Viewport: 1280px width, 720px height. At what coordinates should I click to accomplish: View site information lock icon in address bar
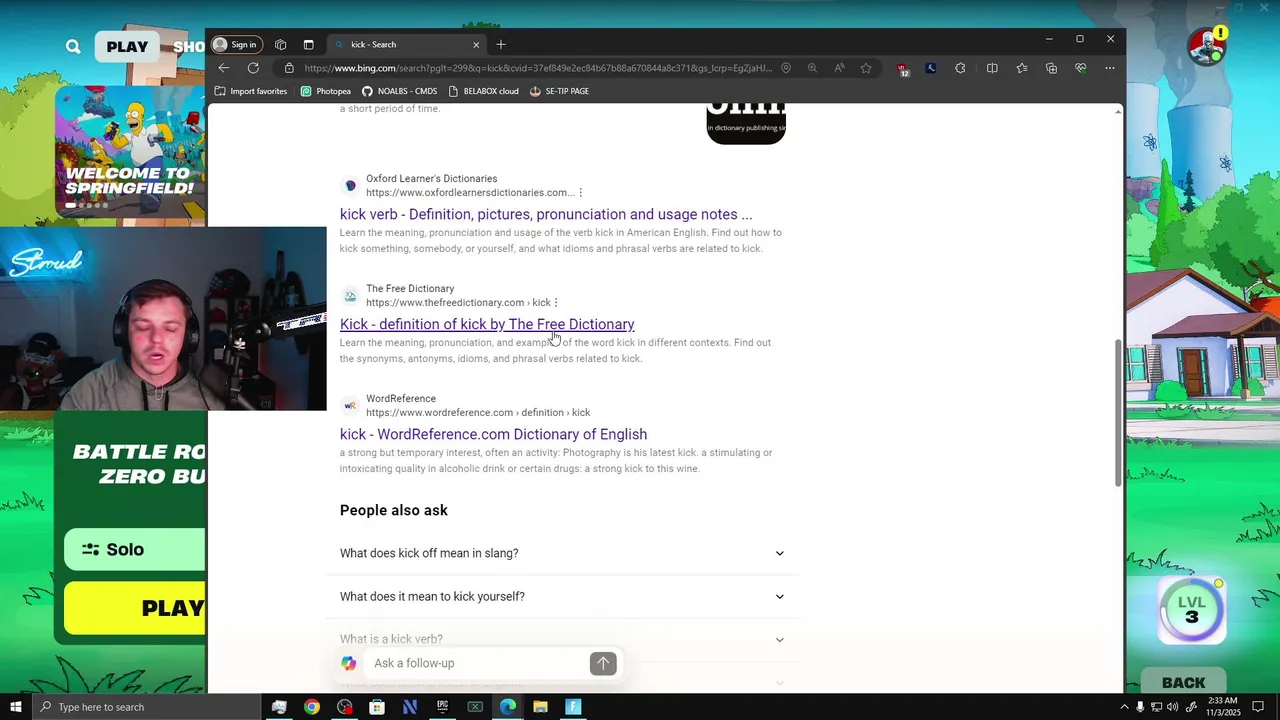click(289, 68)
